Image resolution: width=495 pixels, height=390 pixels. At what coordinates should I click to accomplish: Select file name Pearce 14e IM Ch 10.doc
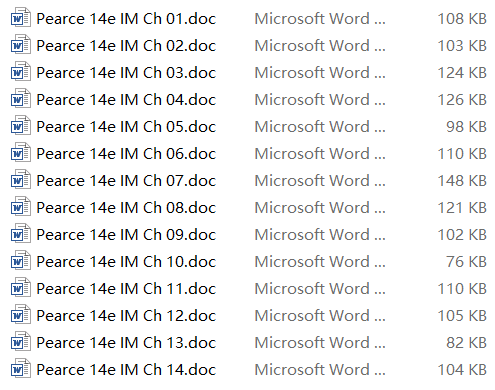[x=126, y=262]
